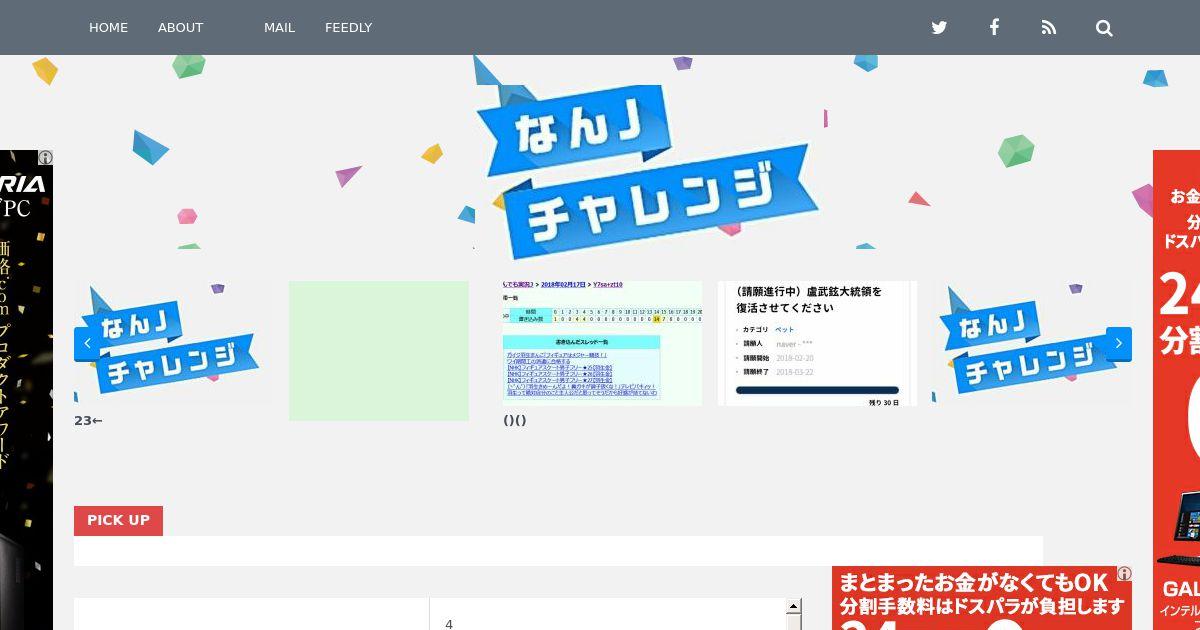Image resolution: width=1200 pixels, height=630 pixels.
Task: Open the light green blank carousel thumbnail
Action: pos(379,351)
